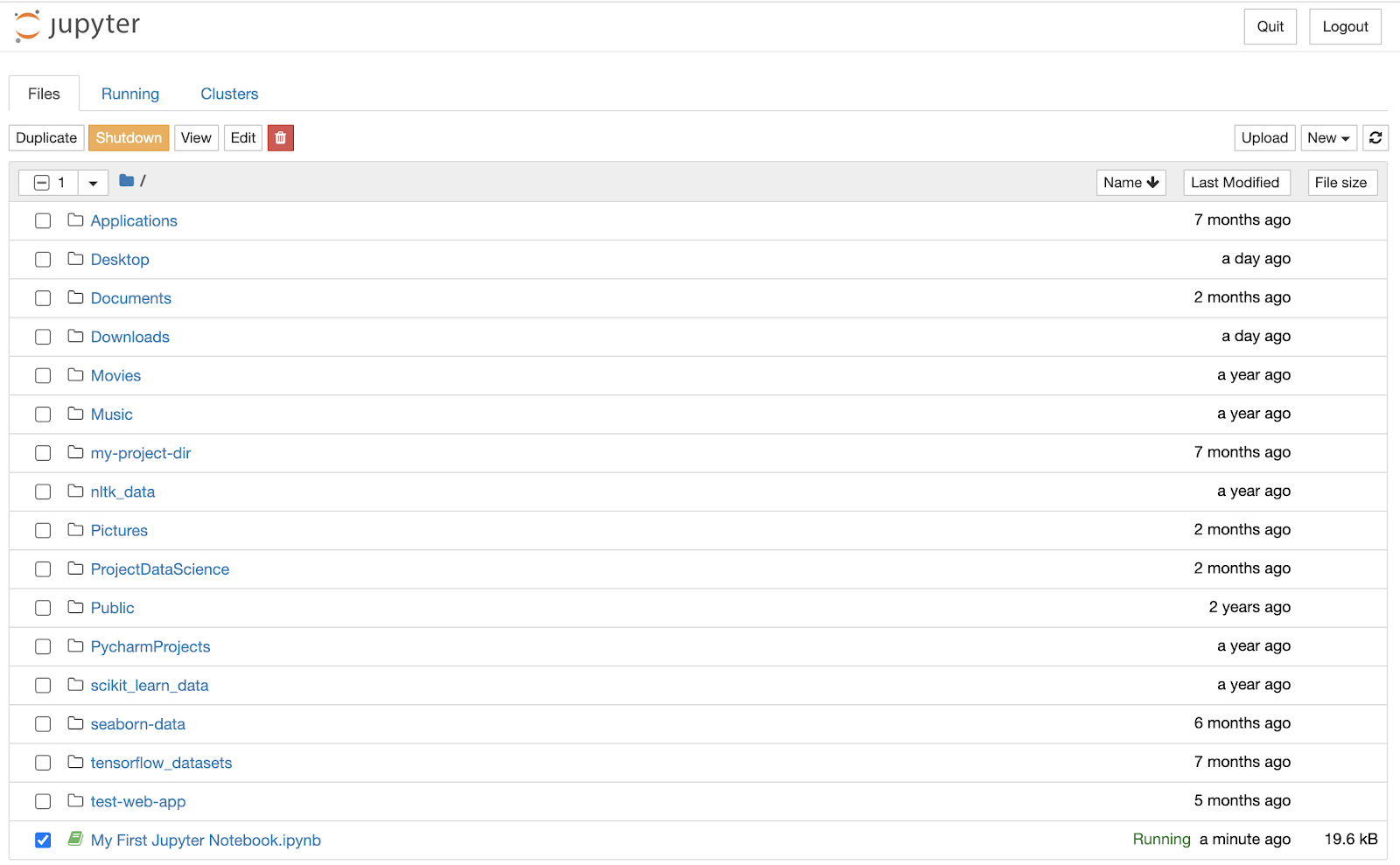Click the Music folder icon
Image resolution: width=1400 pixels, height=865 pixels.
[75, 414]
